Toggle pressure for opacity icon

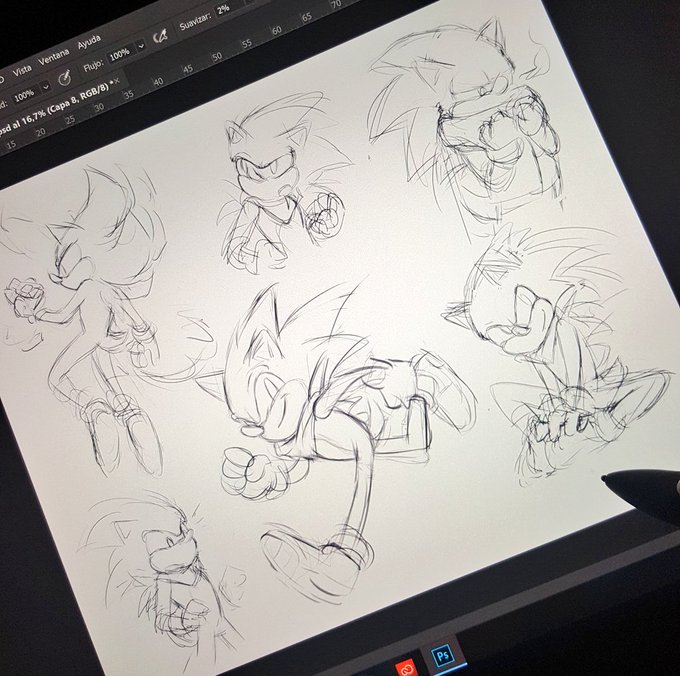click(65, 78)
